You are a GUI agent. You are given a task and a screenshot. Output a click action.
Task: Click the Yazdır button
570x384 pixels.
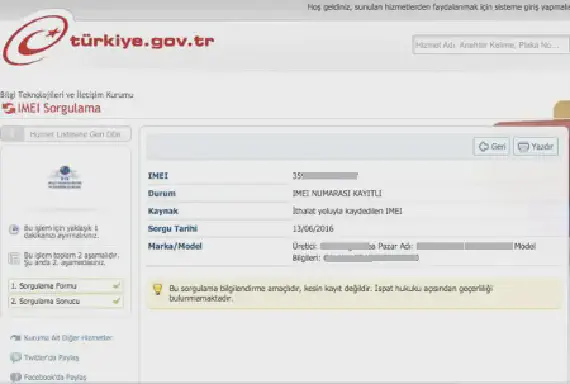pos(536,147)
